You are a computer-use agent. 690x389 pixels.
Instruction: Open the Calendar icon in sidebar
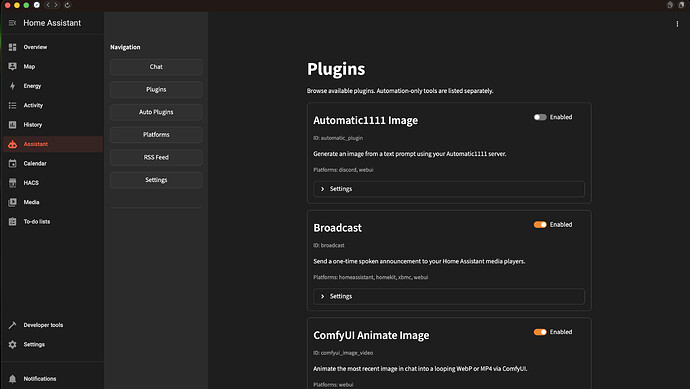[x=12, y=163]
